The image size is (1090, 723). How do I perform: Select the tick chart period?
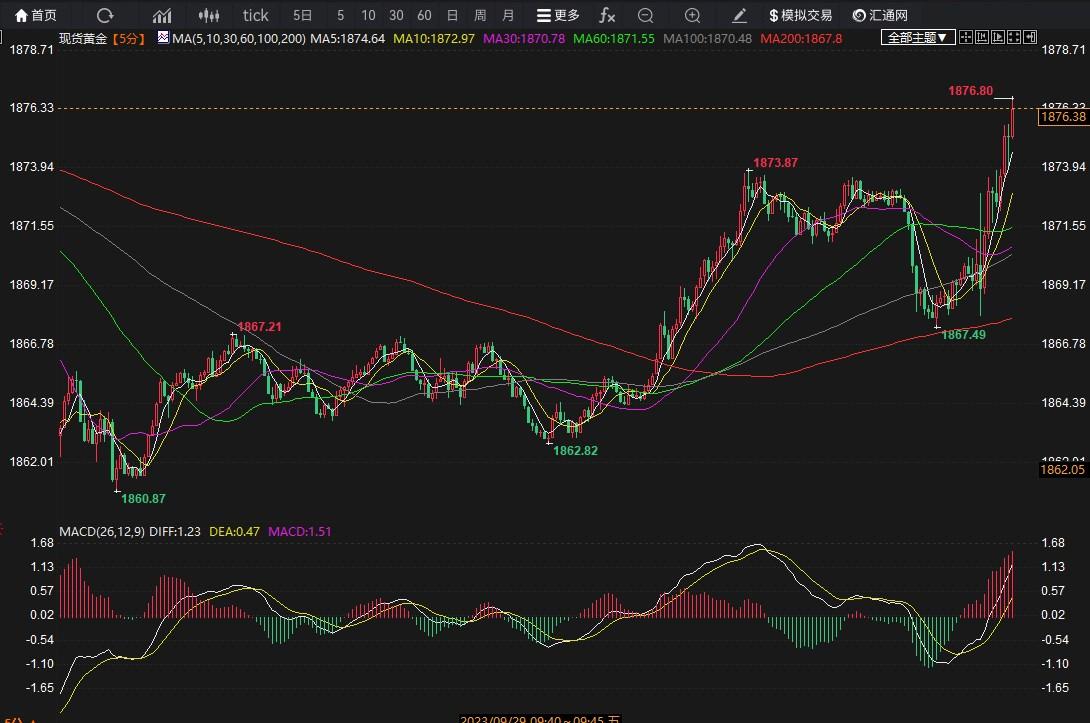[256, 15]
